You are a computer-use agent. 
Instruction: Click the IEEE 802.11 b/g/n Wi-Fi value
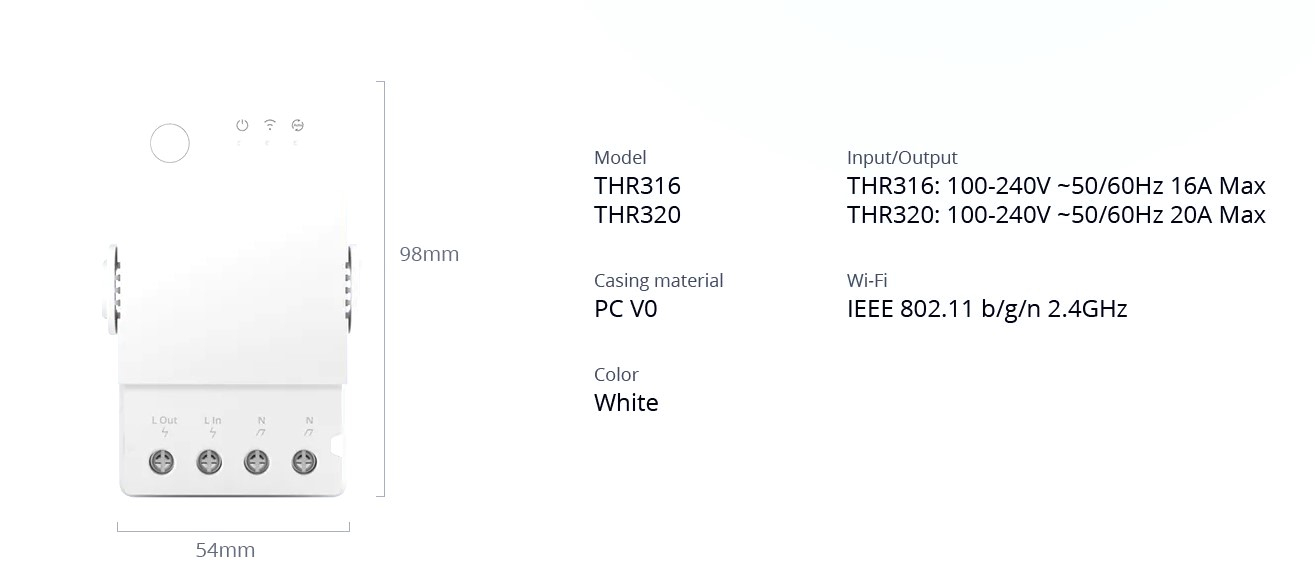[987, 309]
